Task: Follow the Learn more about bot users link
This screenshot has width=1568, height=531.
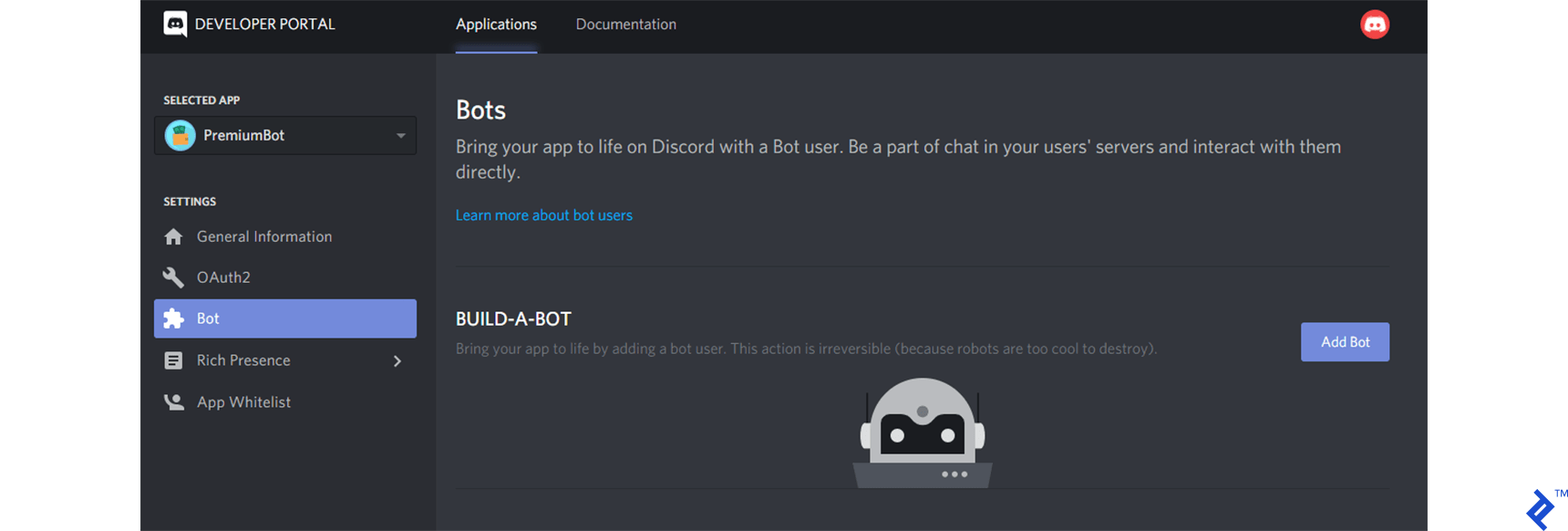Action: click(544, 215)
